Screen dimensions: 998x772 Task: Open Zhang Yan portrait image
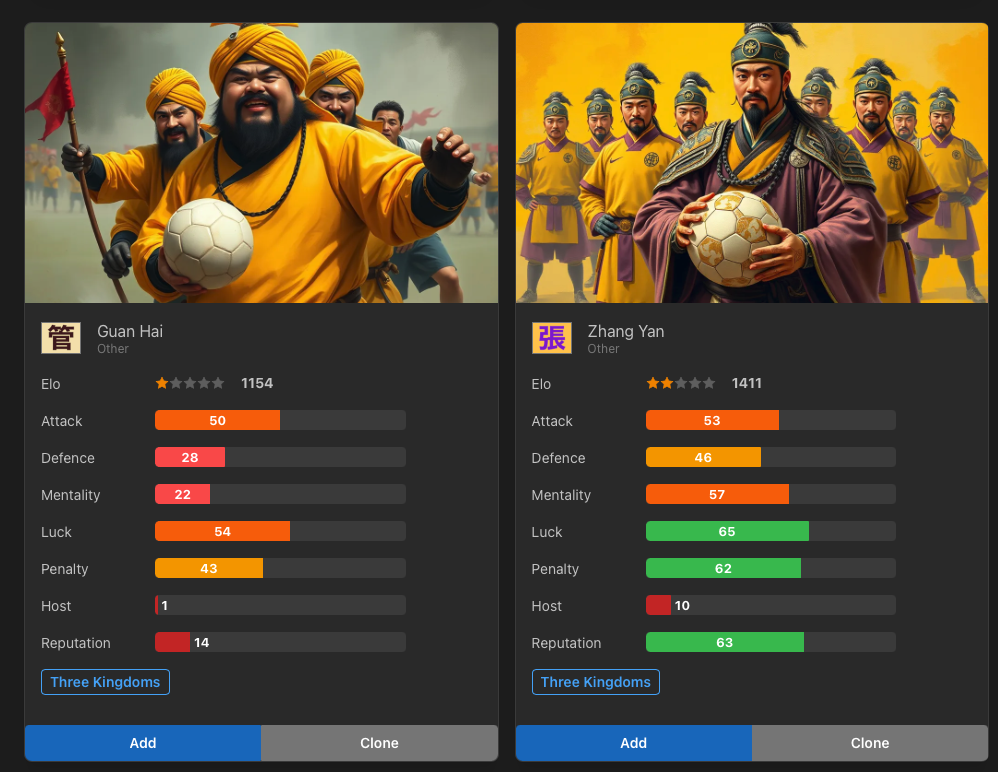coord(752,163)
